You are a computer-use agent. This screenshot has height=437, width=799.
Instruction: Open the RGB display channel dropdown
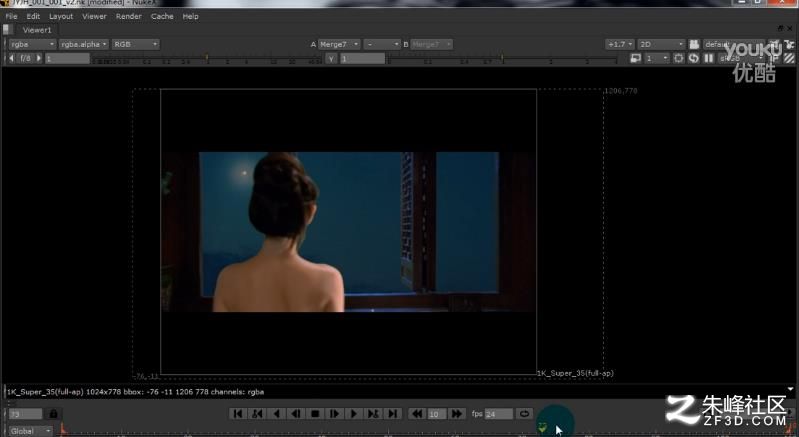point(136,44)
